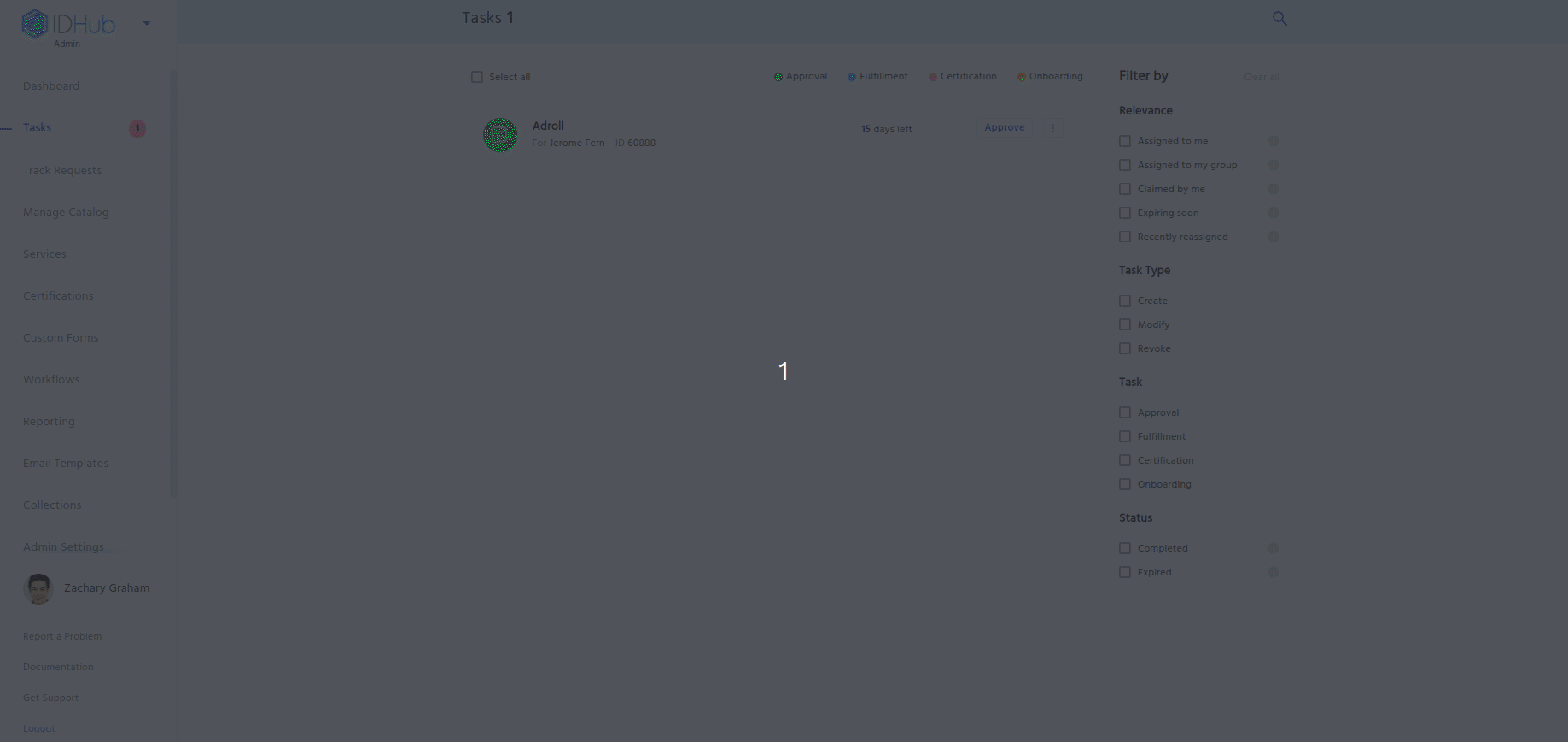Tick the Expired status checkbox

pyautogui.click(x=1125, y=572)
